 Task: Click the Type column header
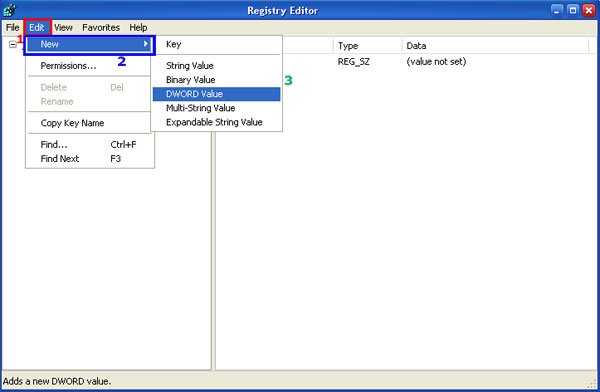[x=367, y=46]
